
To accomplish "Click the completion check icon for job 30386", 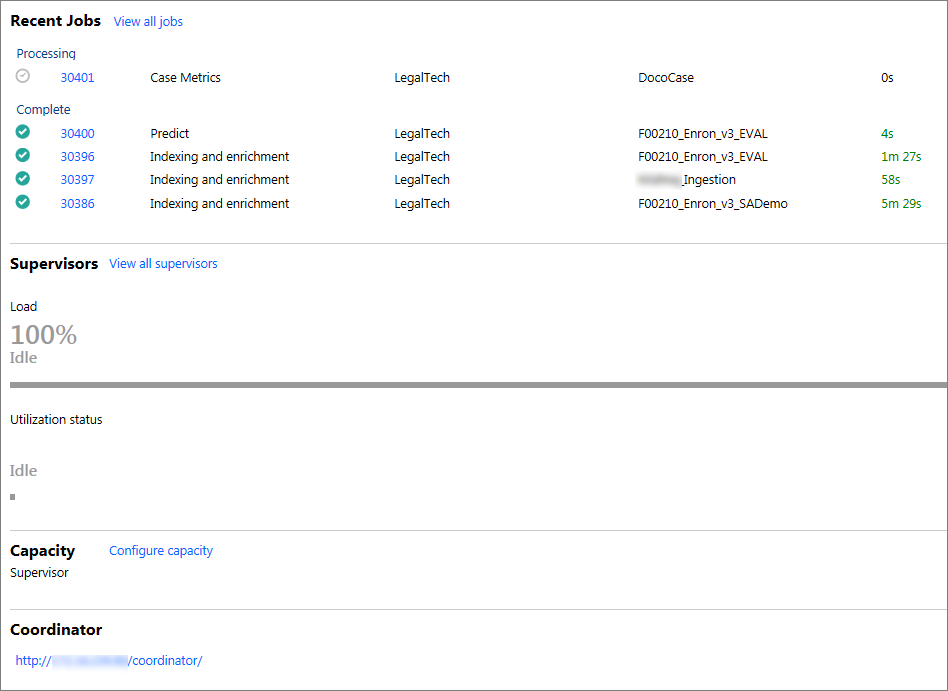I will tap(22, 202).
